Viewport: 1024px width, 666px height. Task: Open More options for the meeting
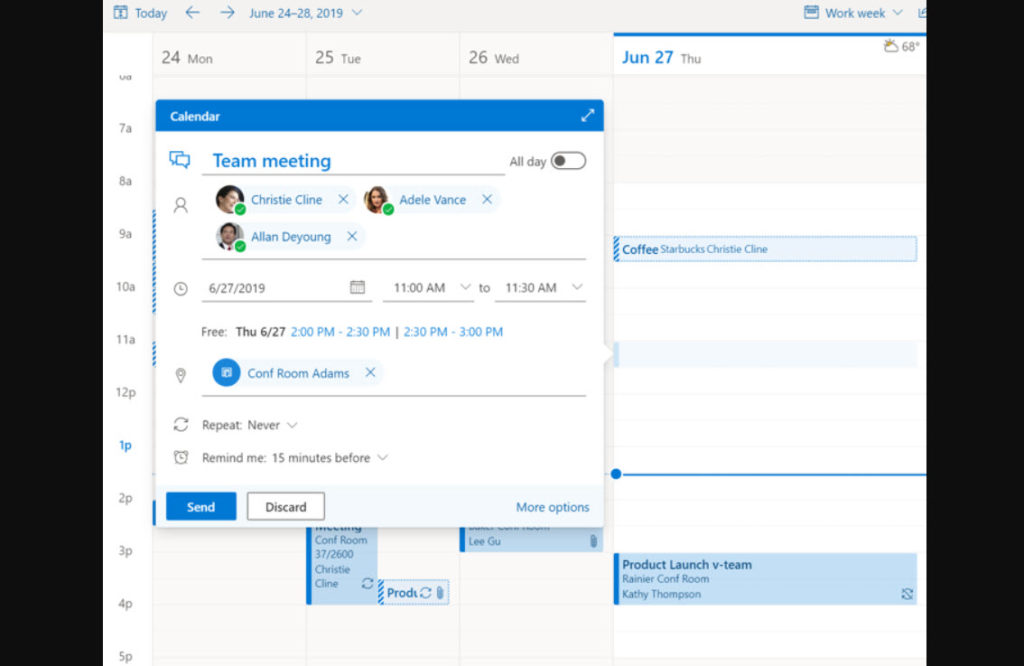click(x=552, y=507)
